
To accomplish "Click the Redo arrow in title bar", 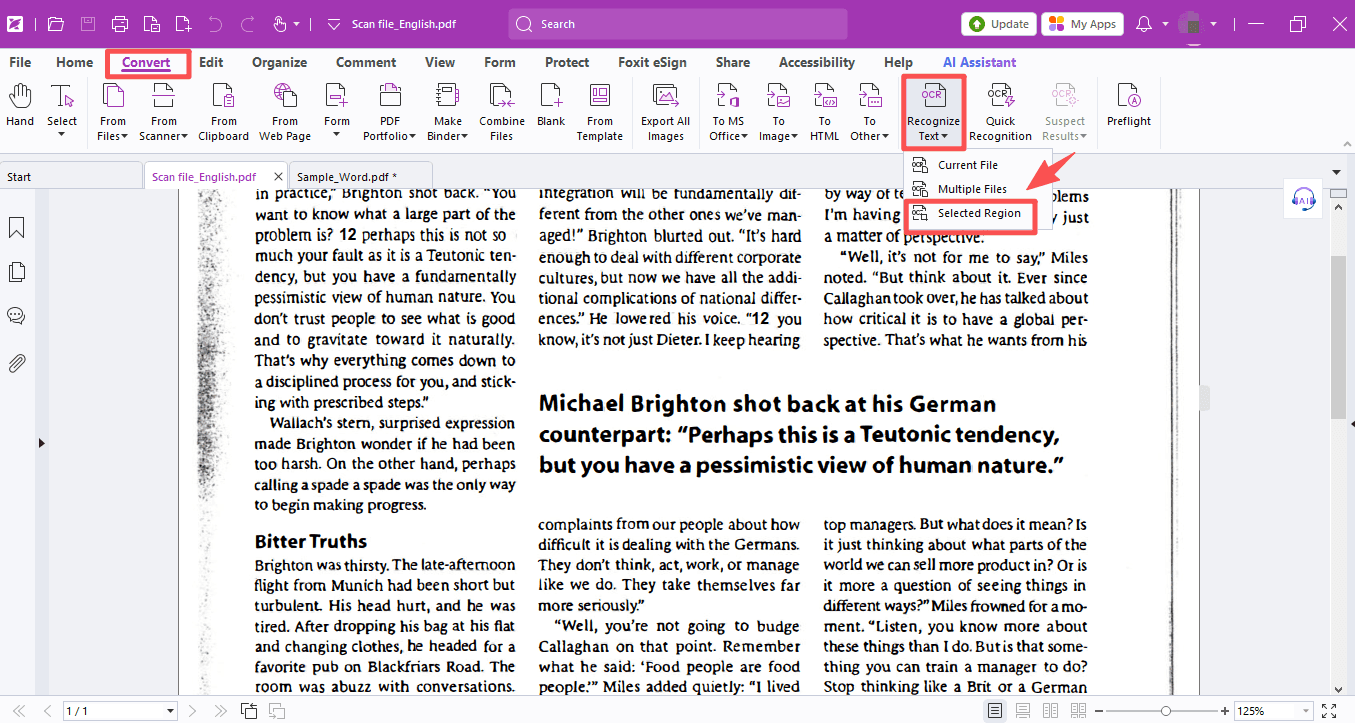I will tap(248, 24).
